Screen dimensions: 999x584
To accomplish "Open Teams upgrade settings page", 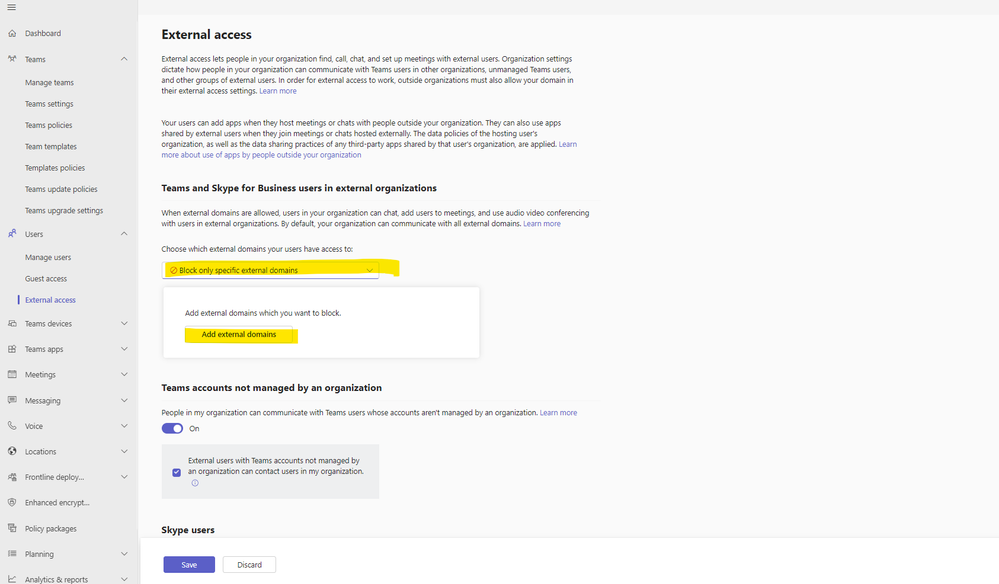I will point(64,211).
